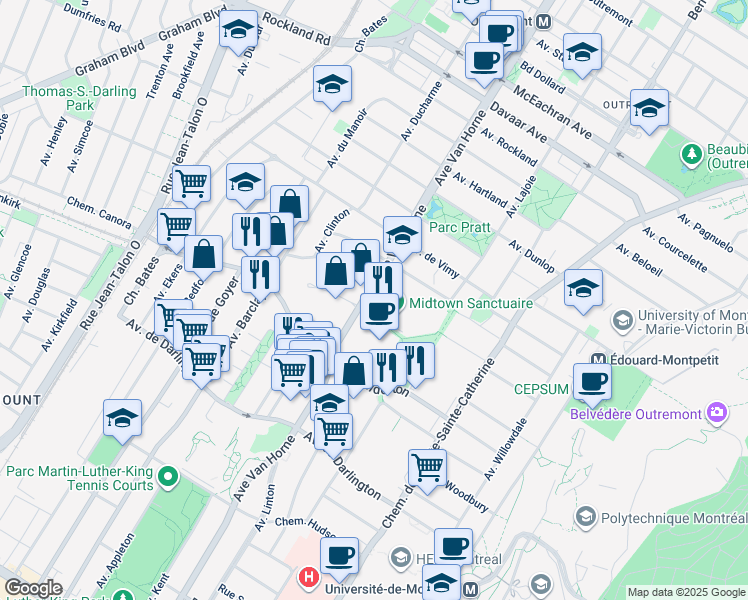748x600 pixels.
Task: Click the Av. Willowdale street label
Action: [x=506, y=448]
